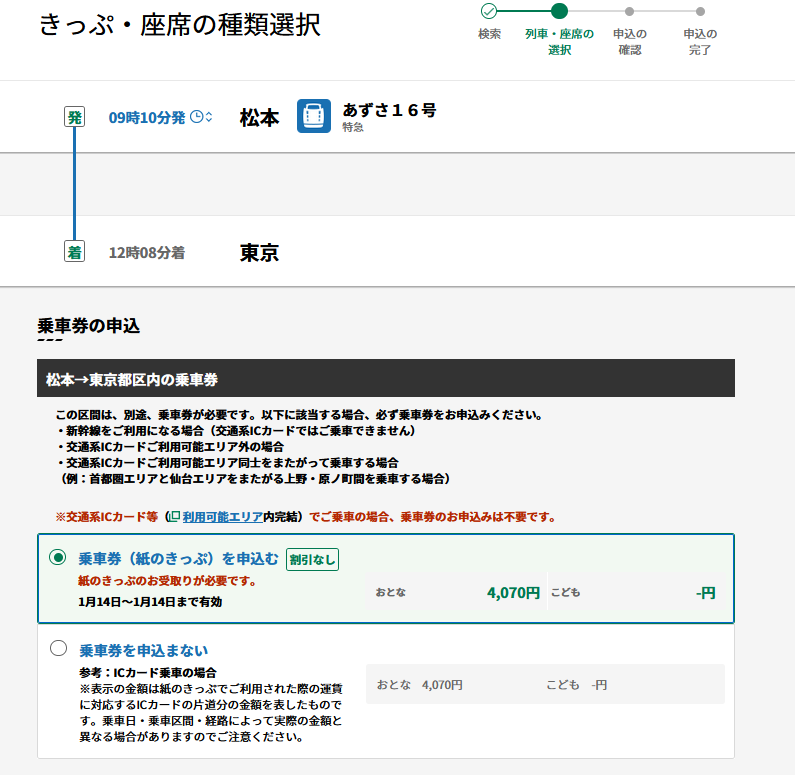The height and width of the screenshot is (775, 795).
Task: Open the up-down time changer arrows
Action: 208,117
